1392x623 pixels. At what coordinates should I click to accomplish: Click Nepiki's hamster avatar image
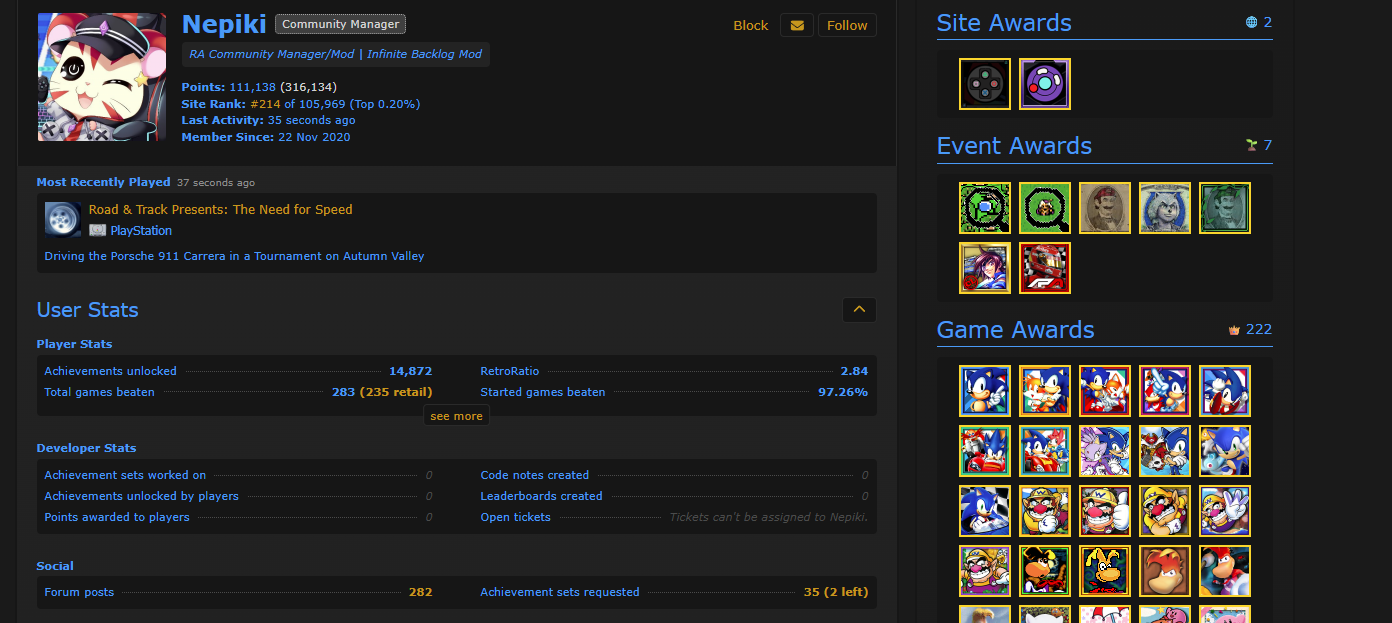click(x=101, y=77)
